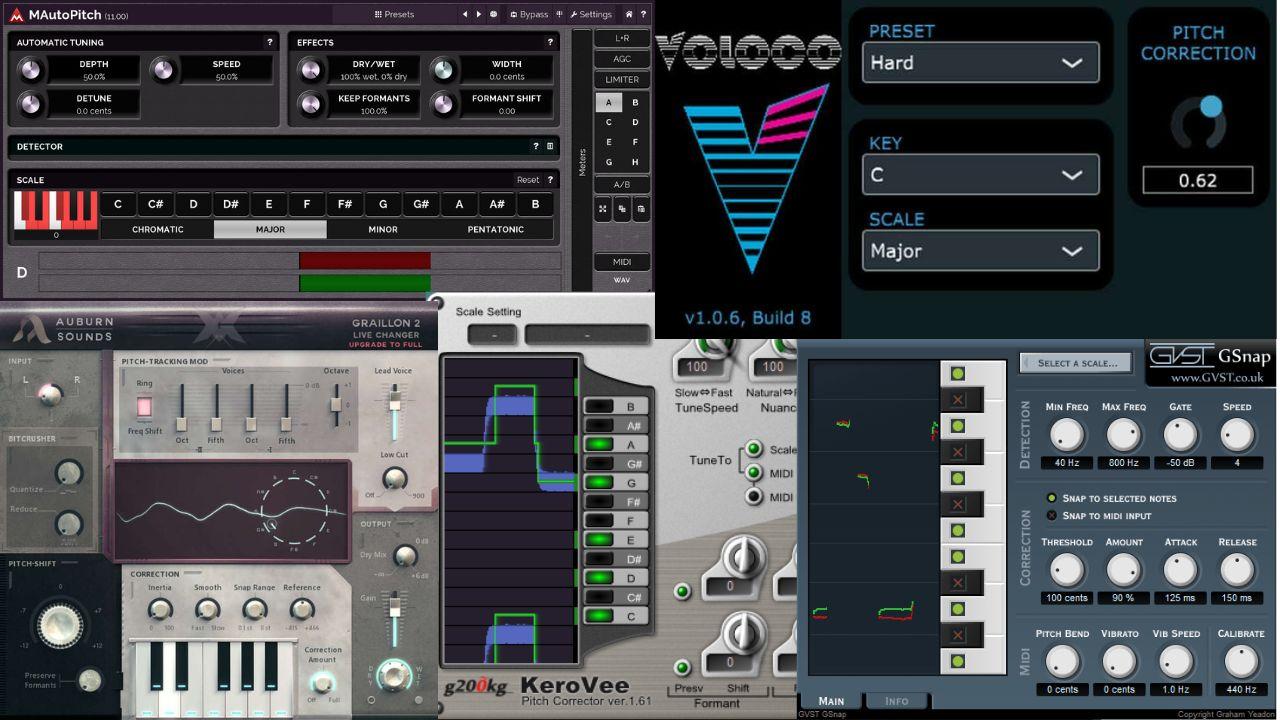The height and width of the screenshot is (720, 1280).
Task: Select Snap to midi input in GSnap
Action: [1051, 516]
